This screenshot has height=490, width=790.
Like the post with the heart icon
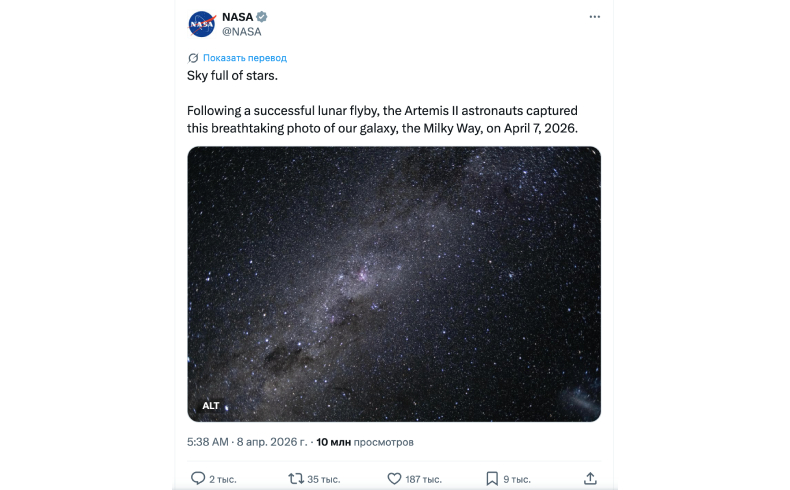[394, 478]
